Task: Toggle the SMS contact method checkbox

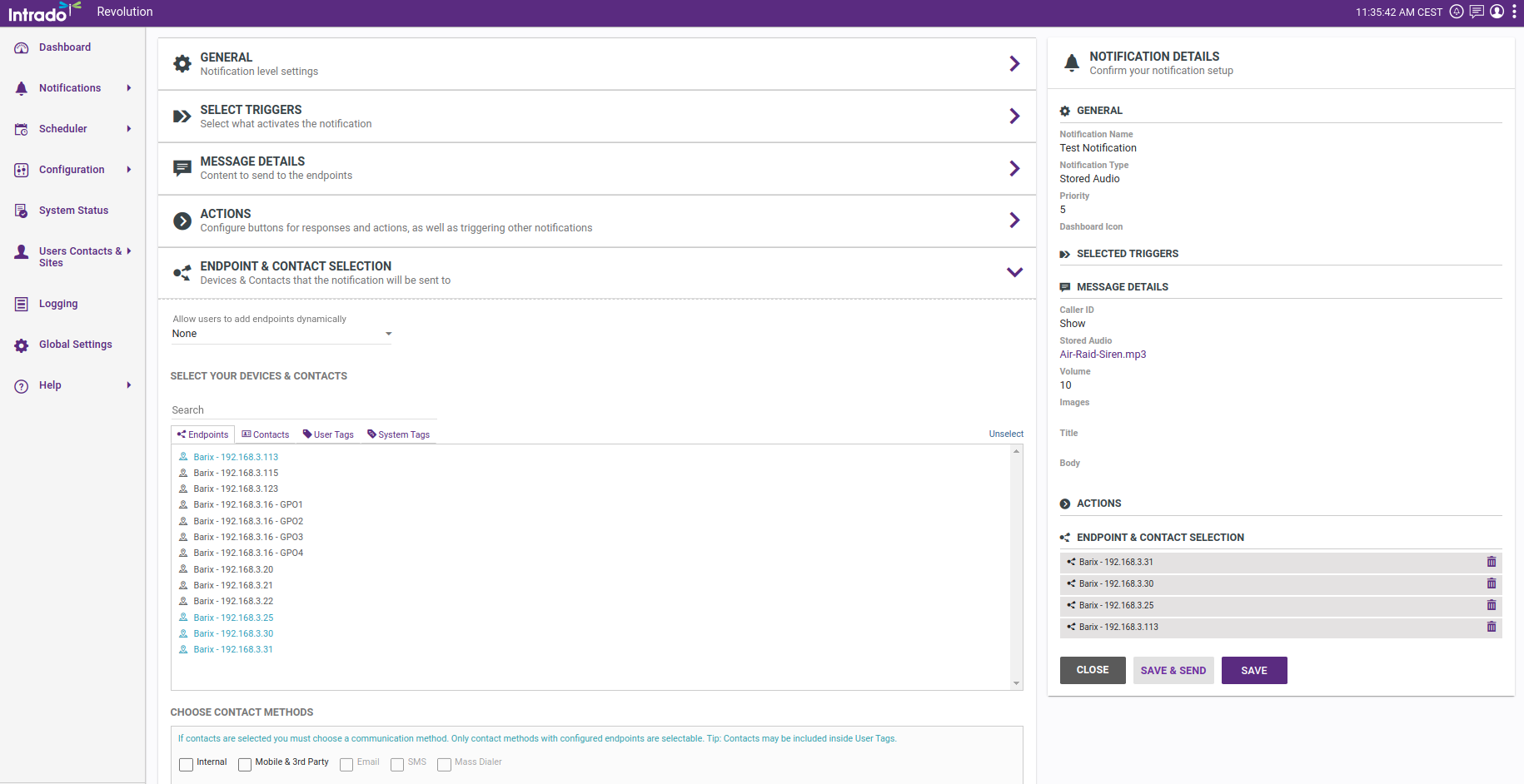Action: [397, 764]
